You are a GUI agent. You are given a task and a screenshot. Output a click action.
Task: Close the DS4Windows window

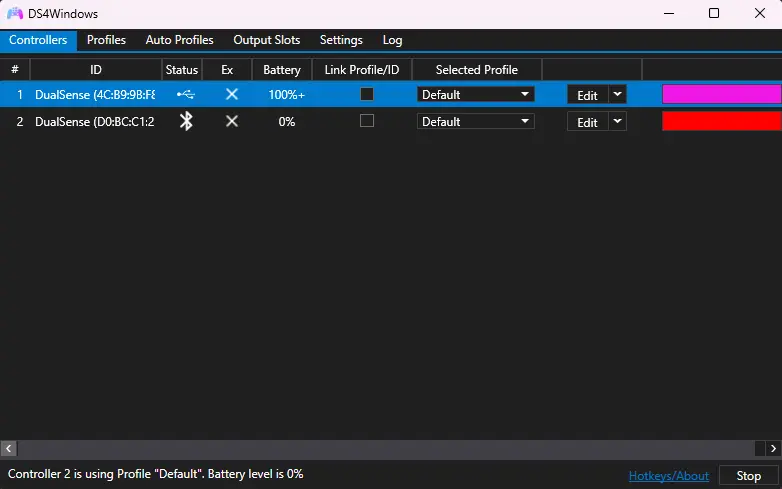(x=760, y=13)
